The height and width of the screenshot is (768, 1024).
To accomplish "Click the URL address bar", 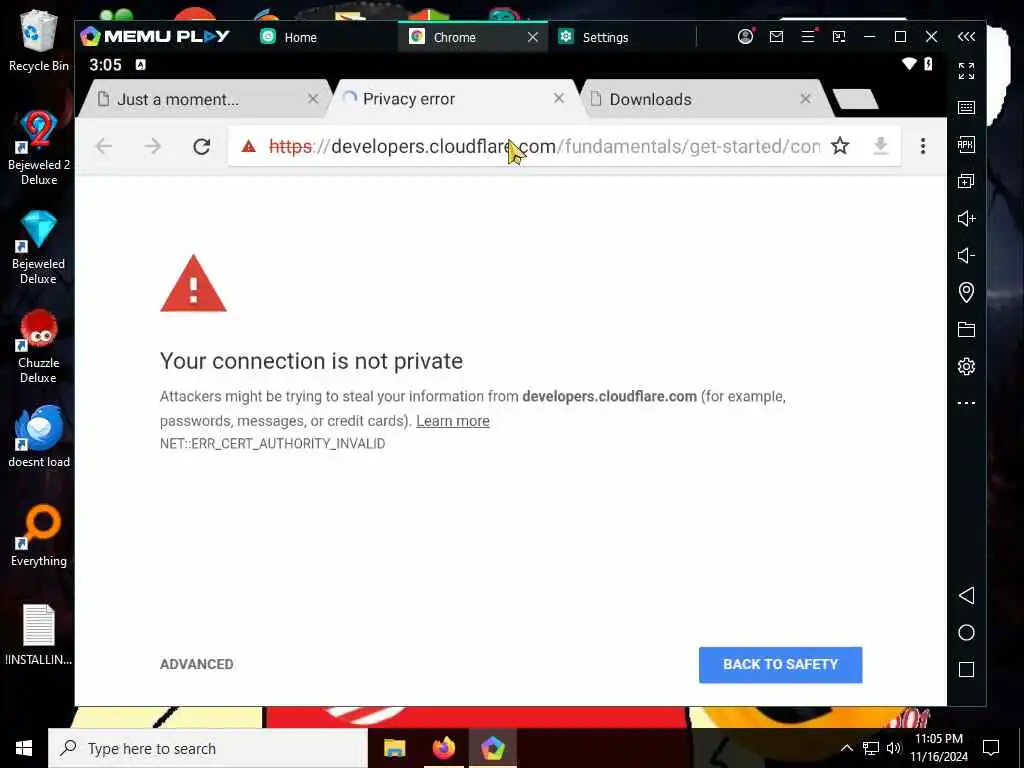I will 543,146.
